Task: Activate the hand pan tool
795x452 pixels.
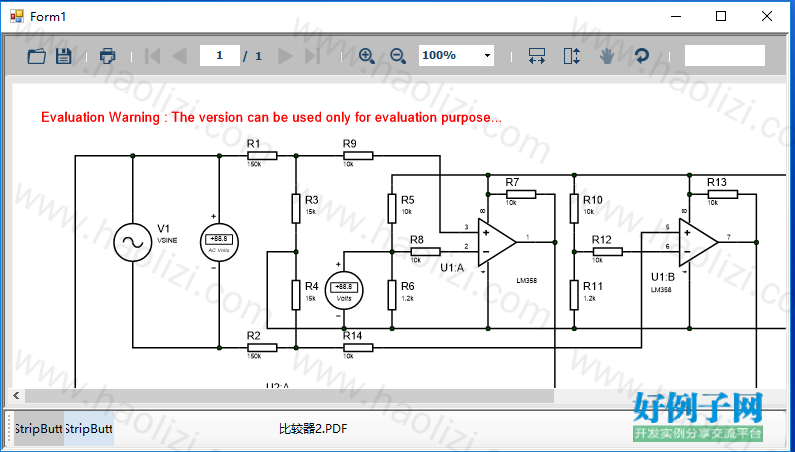Action: point(607,56)
